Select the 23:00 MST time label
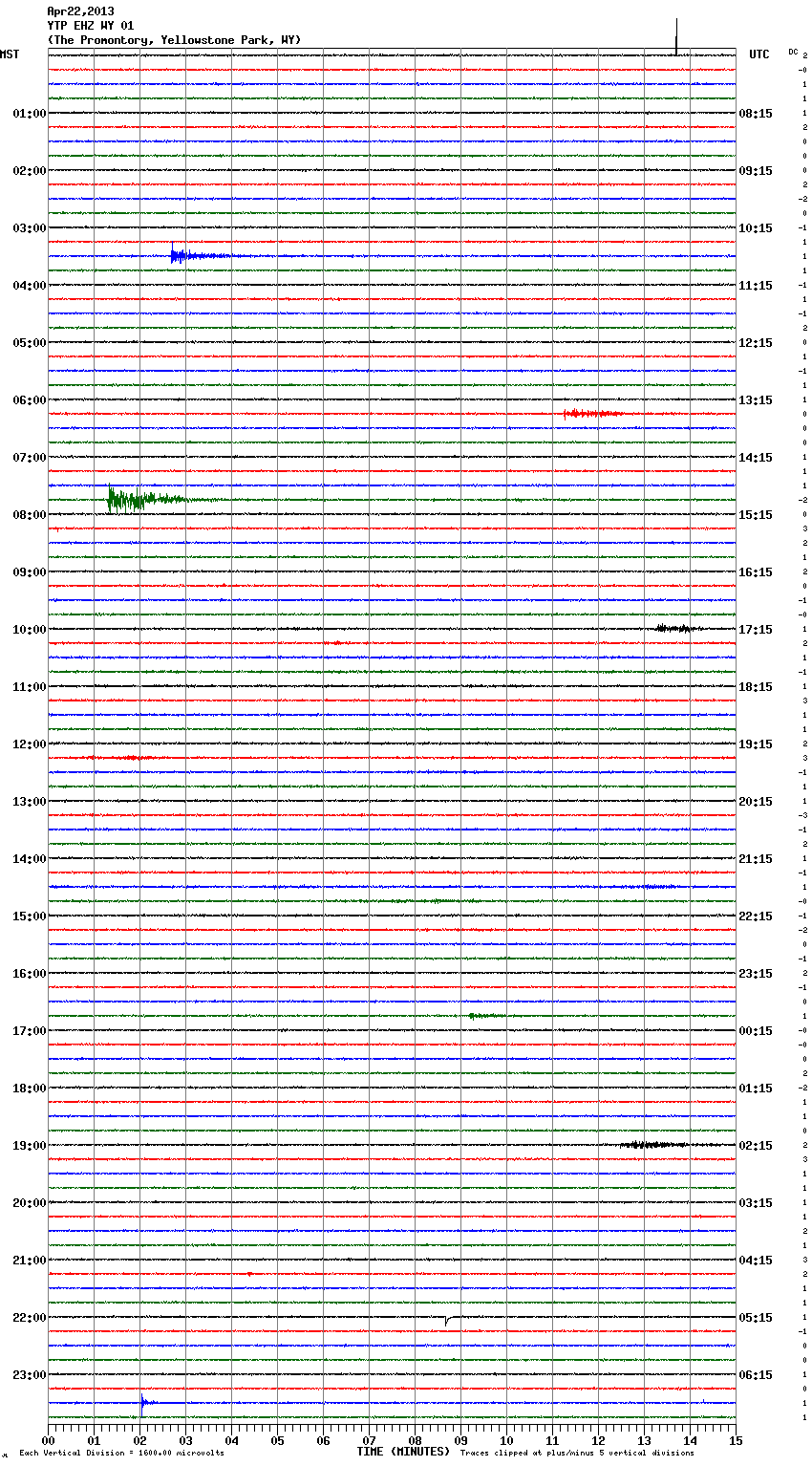Image resolution: width=812 pixels, height=1466 pixels. [x=30, y=1375]
